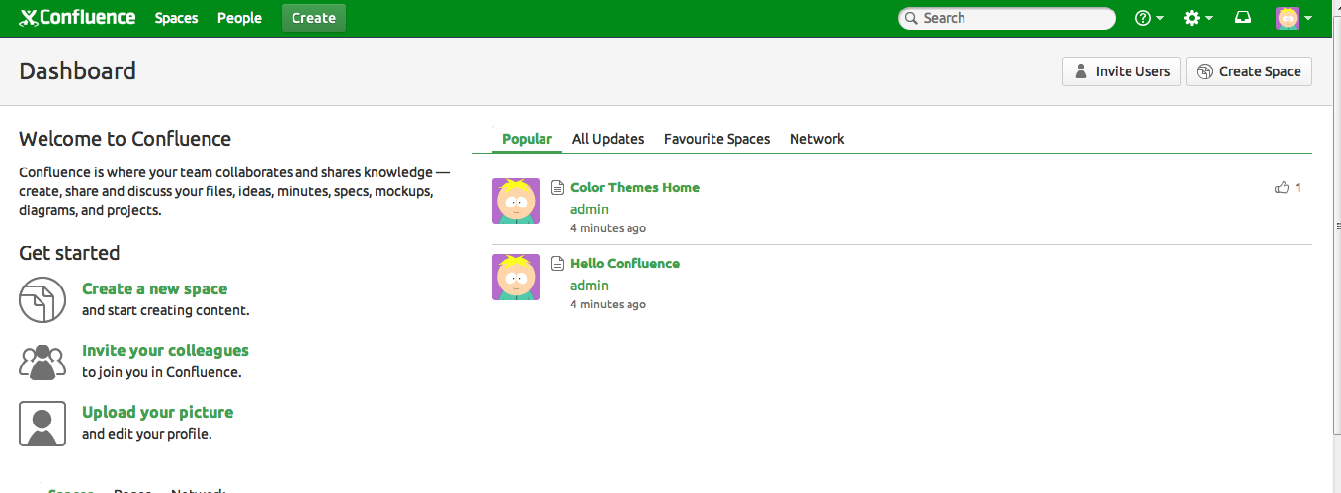The width and height of the screenshot is (1341, 493).
Task: Click the Confluence logo
Action: point(77,18)
